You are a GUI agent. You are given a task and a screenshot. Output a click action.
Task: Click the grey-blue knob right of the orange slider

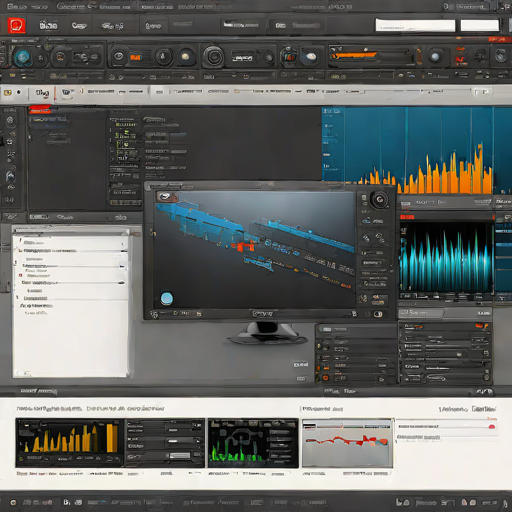tap(435, 56)
